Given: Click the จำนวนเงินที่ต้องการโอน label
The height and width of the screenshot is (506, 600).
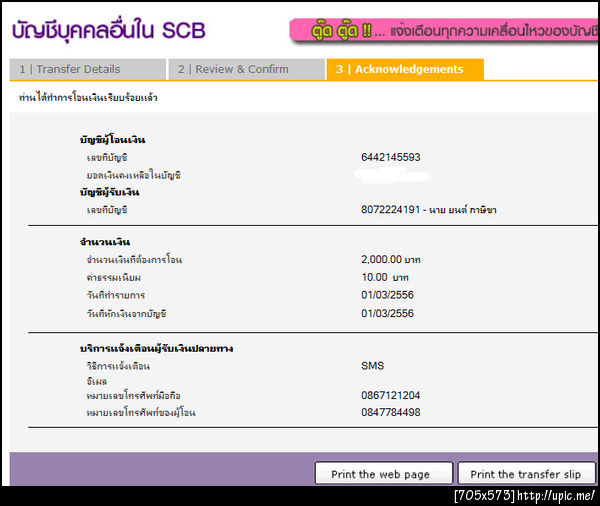Looking at the screenshot, I should [134, 260].
